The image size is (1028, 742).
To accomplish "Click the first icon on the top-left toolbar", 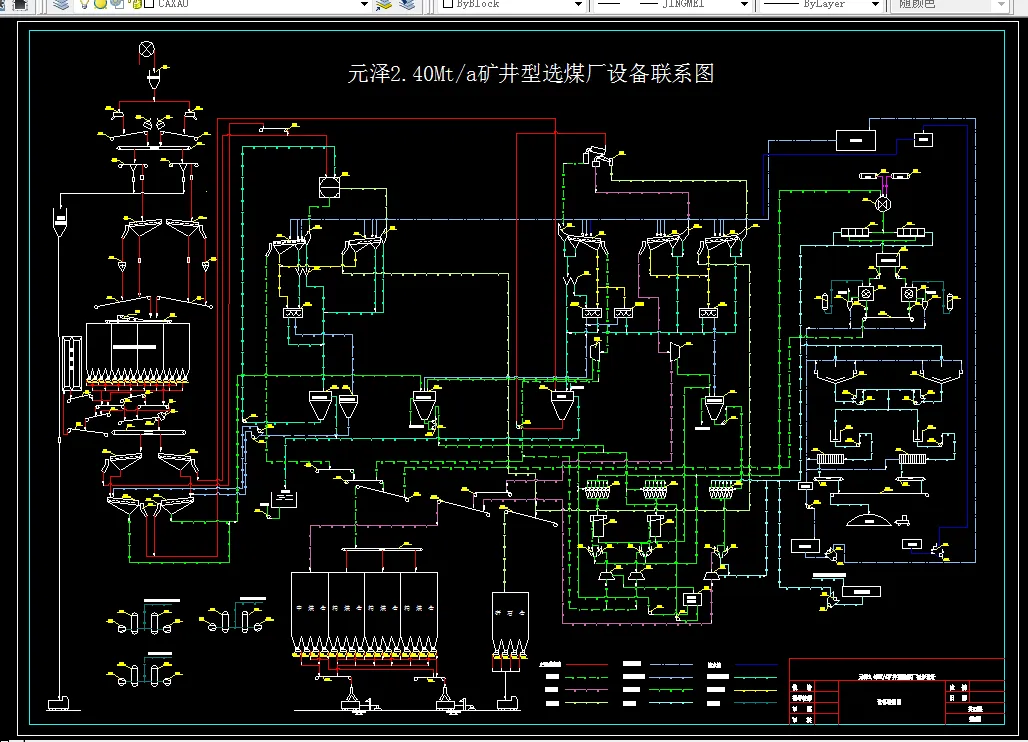I will [5, 5].
